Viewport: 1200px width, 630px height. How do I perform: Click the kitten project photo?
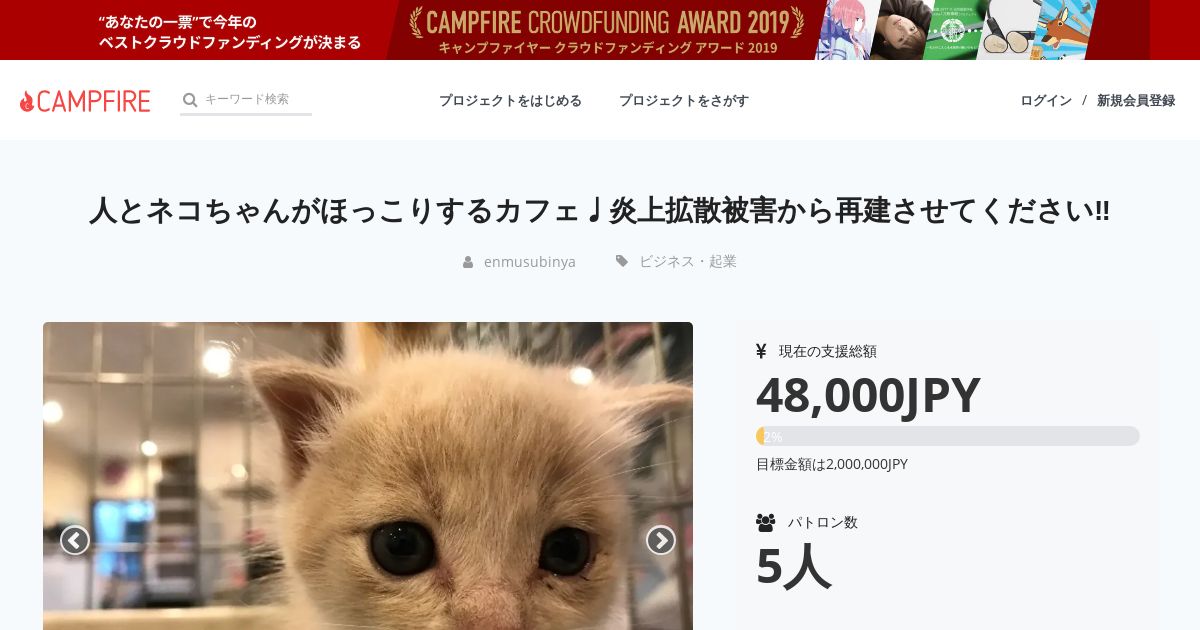pyautogui.click(x=368, y=476)
